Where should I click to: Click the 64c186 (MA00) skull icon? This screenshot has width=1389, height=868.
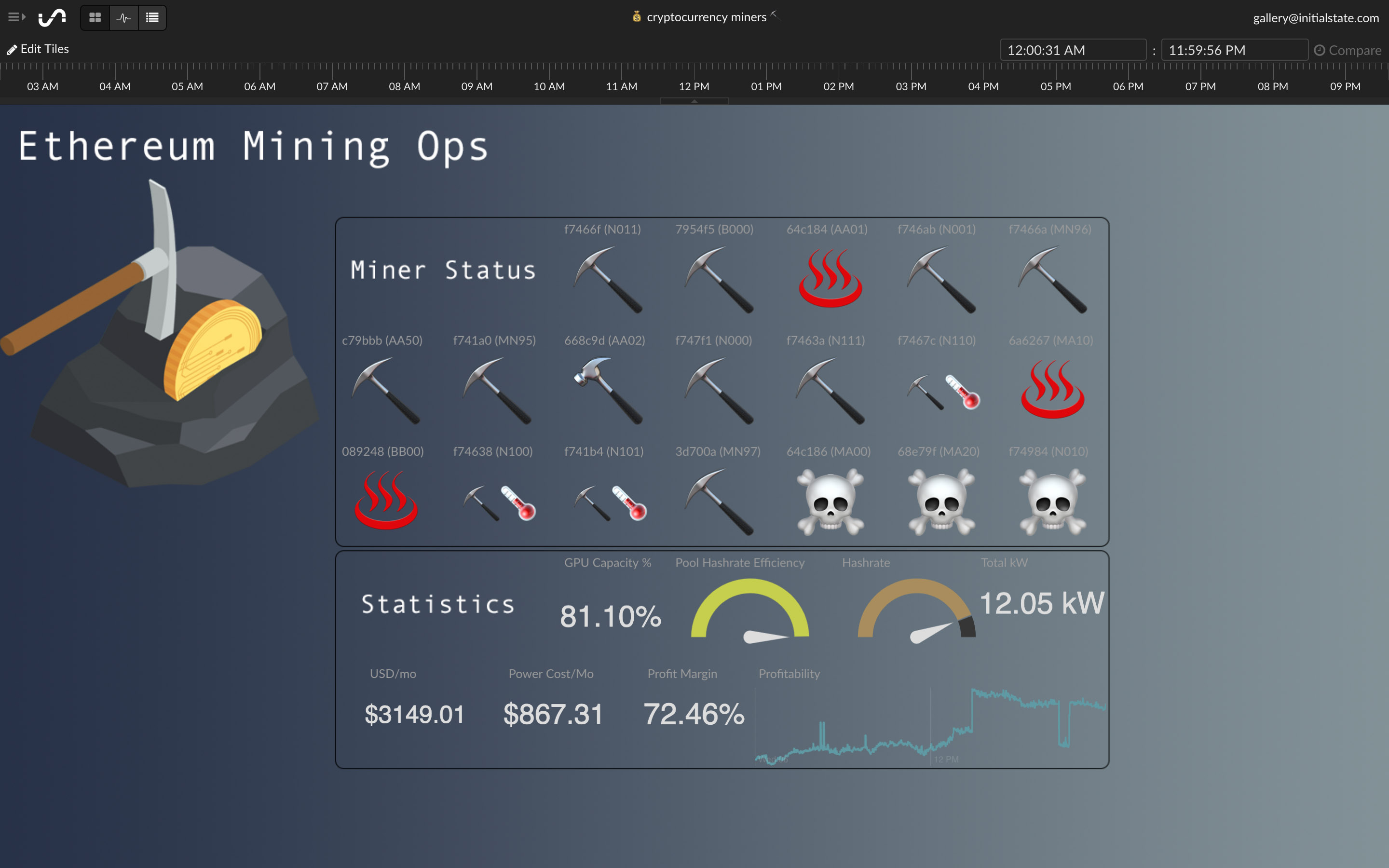point(830,502)
